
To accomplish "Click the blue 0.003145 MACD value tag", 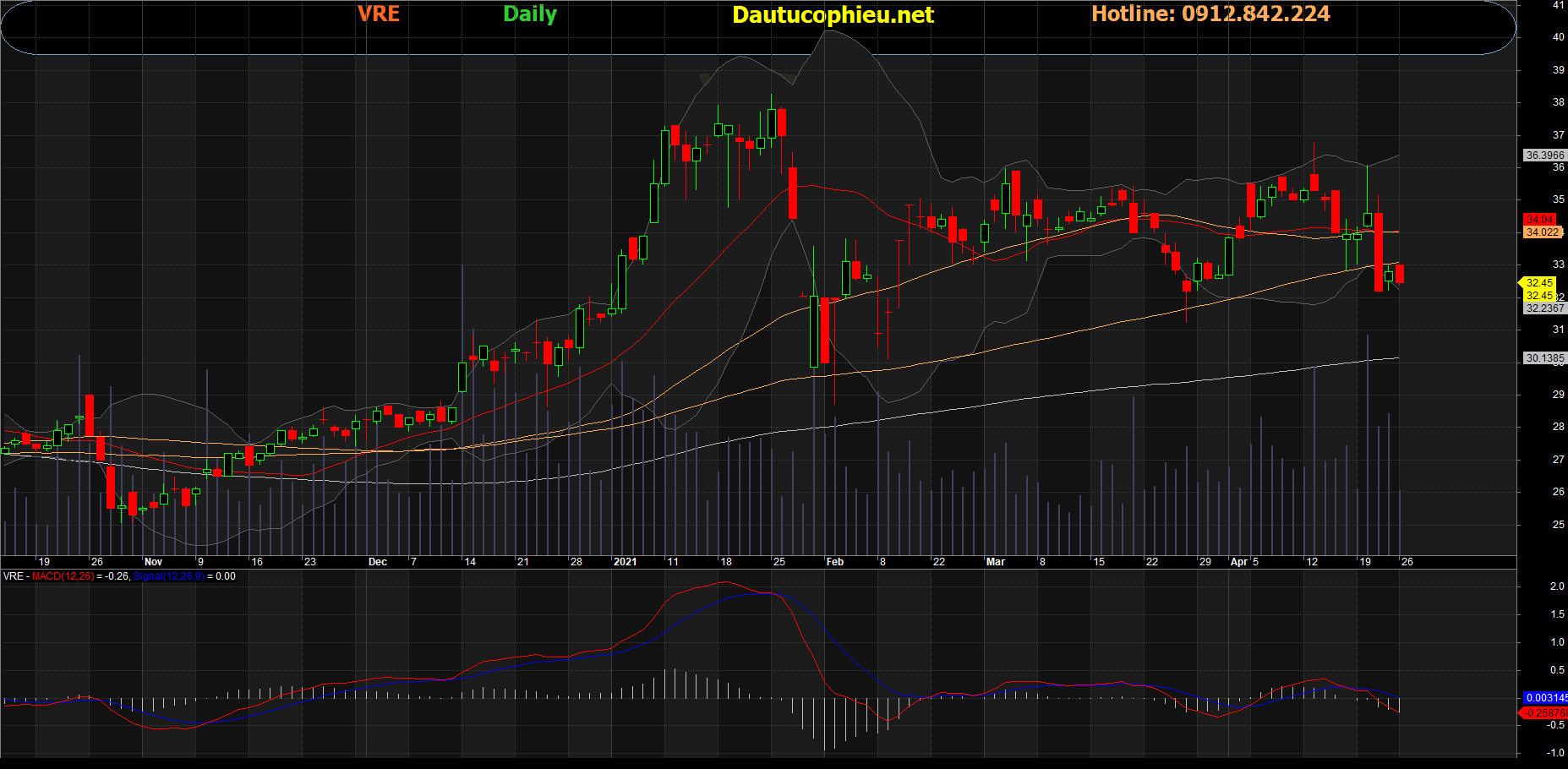I will 1545,698.
